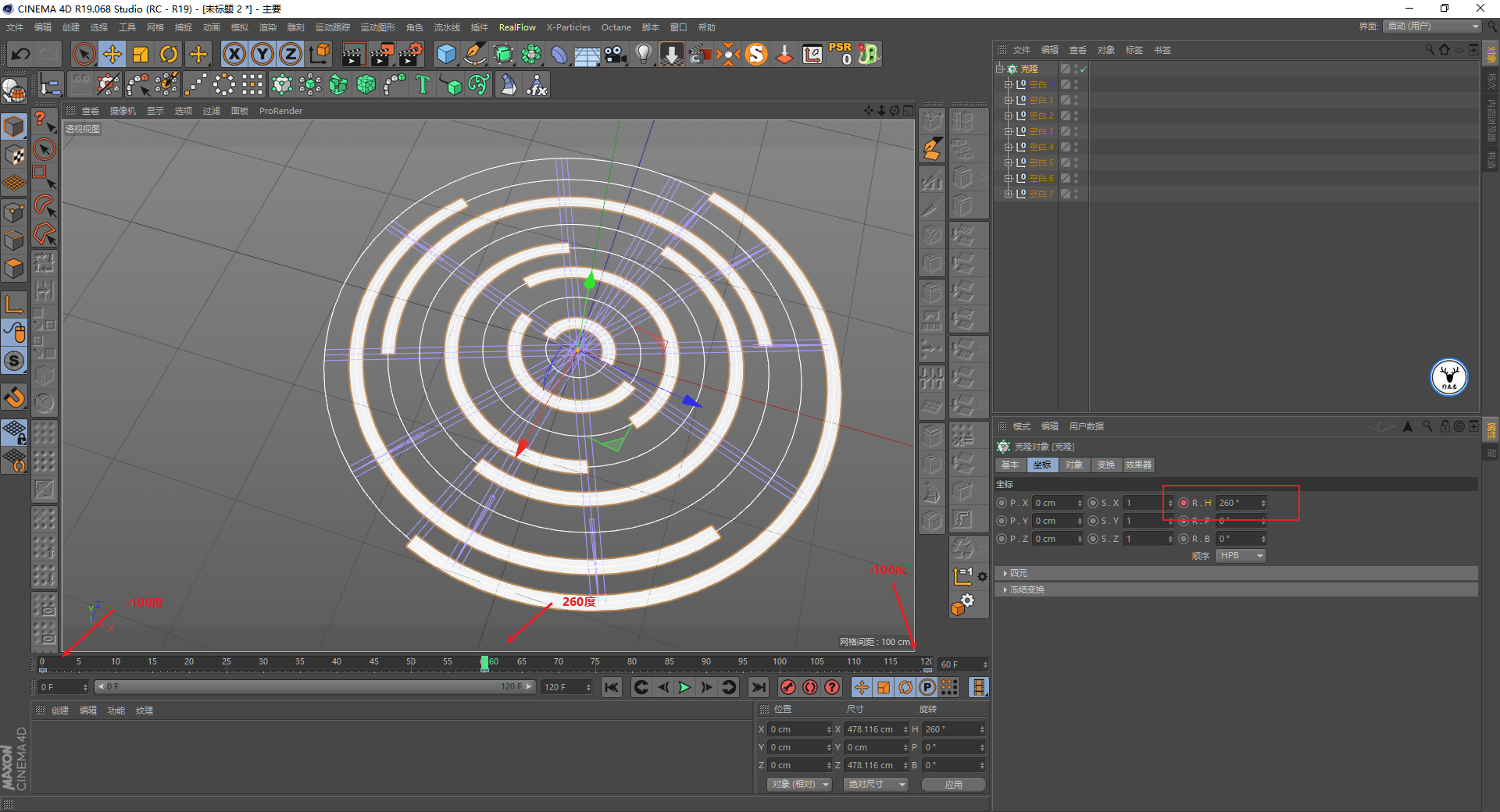
Task: Click the camera object icon
Action: [x=616, y=54]
